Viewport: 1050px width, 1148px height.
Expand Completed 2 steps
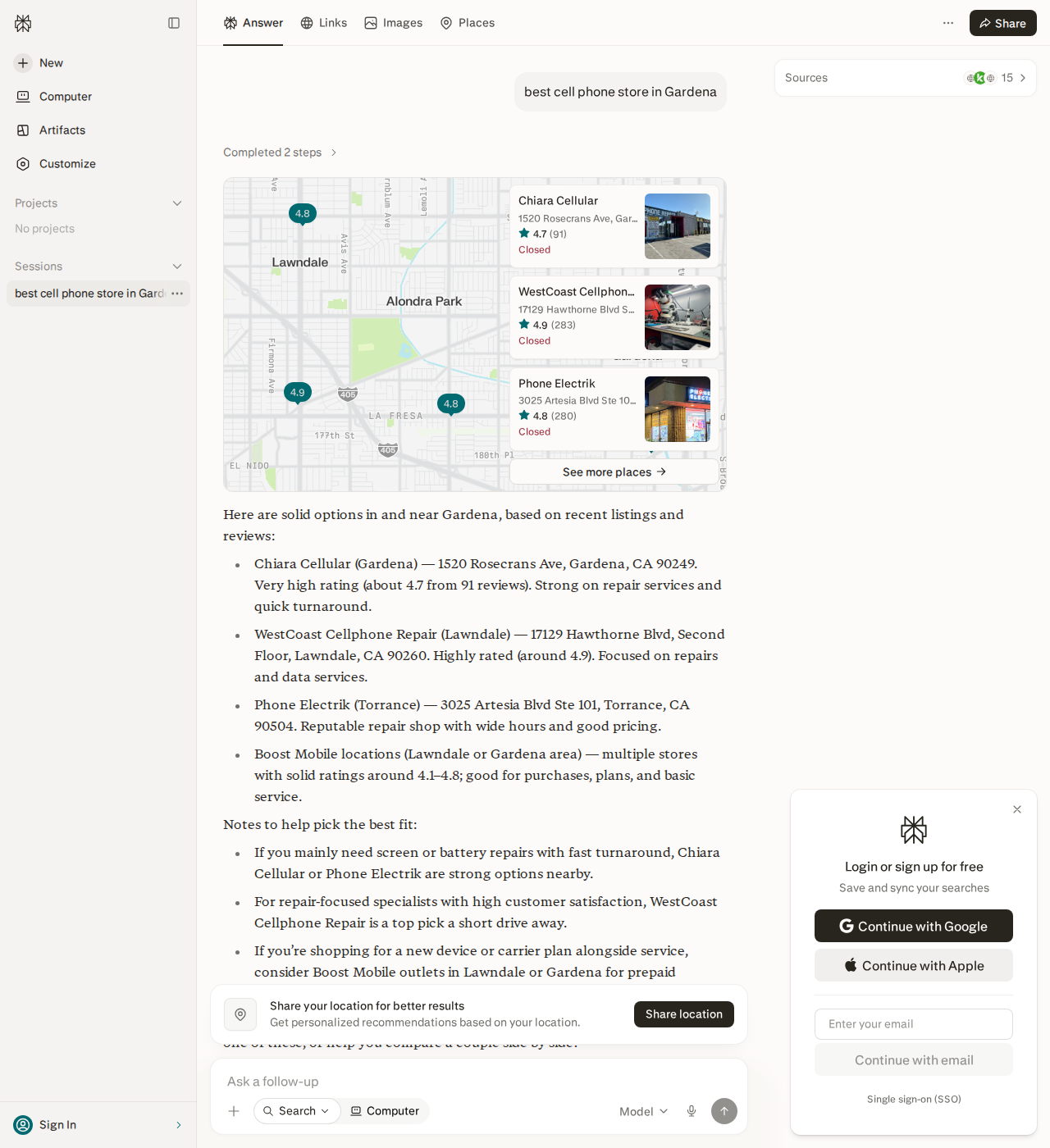tap(281, 153)
